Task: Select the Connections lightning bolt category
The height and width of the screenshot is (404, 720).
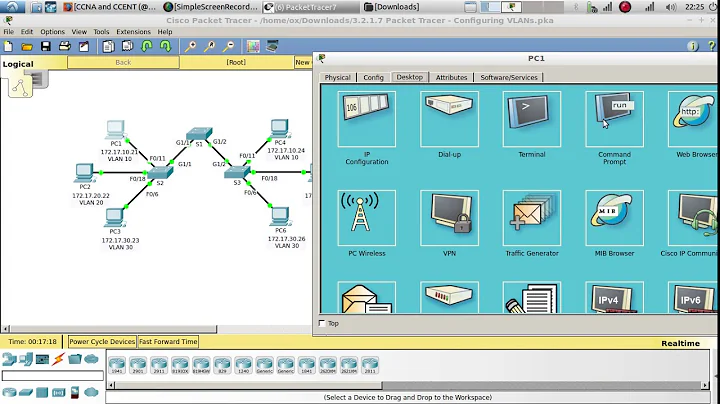Action: coord(58,359)
